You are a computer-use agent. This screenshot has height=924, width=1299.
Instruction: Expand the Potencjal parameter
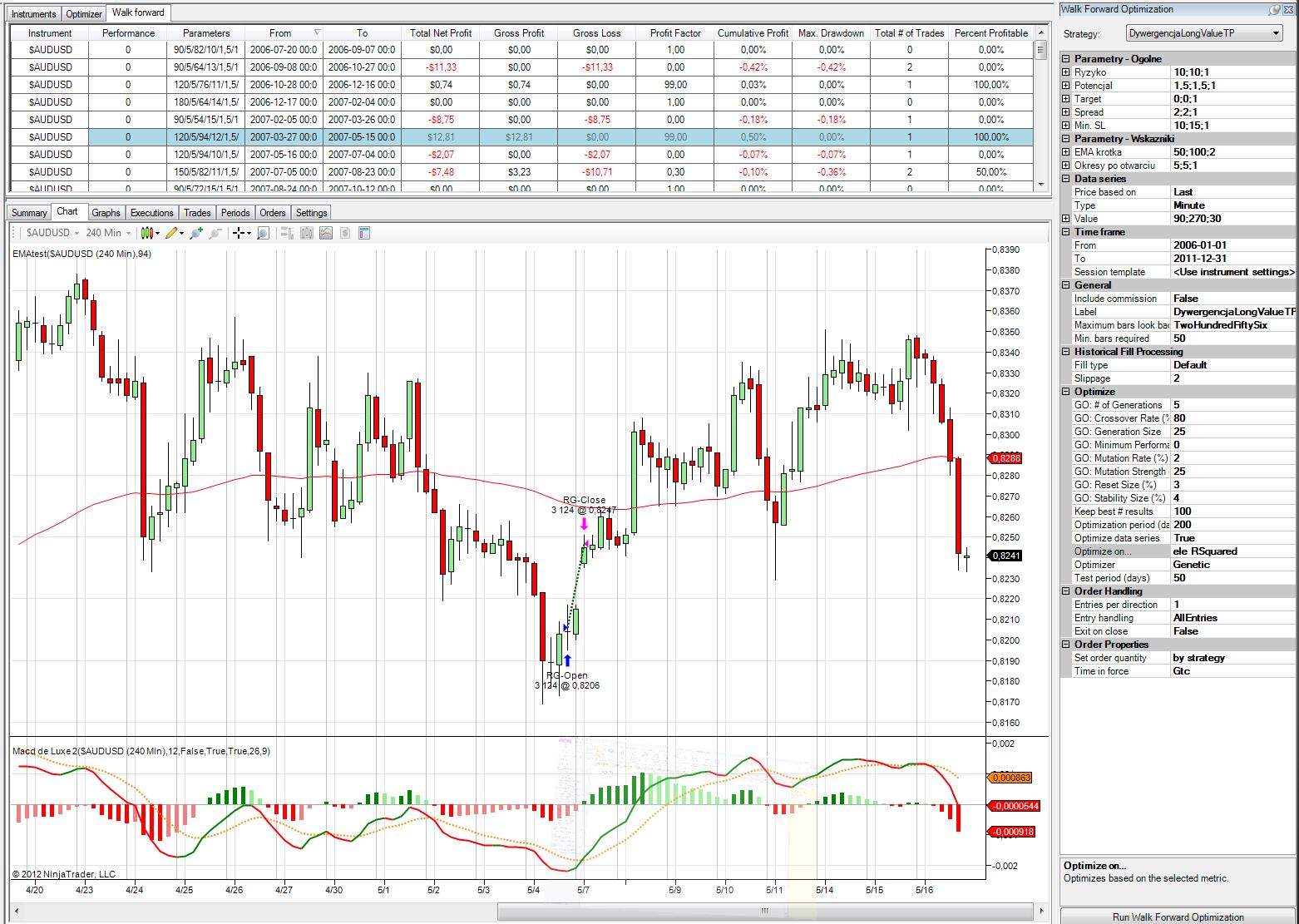point(1066,86)
